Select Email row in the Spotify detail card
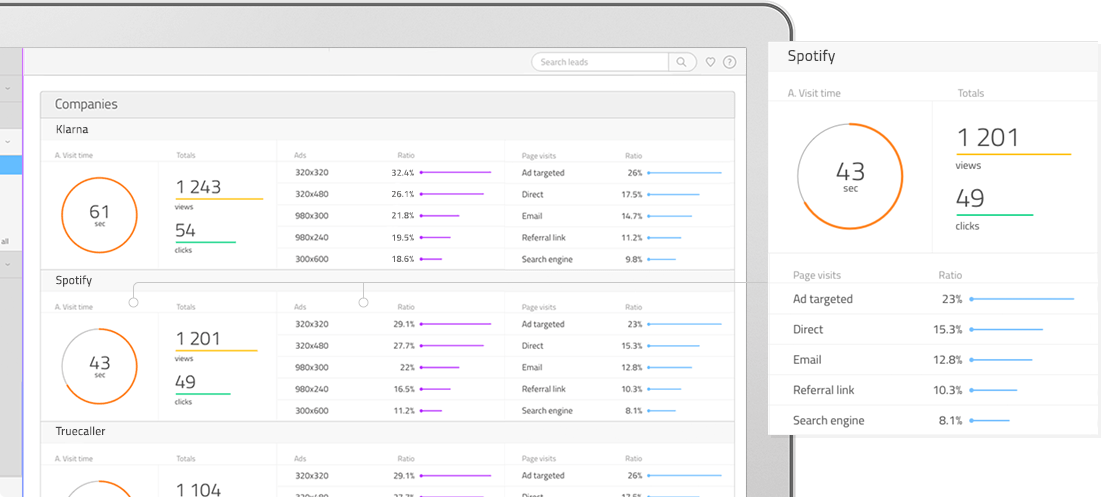This screenshot has width=1101, height=497. coord(934,359)
